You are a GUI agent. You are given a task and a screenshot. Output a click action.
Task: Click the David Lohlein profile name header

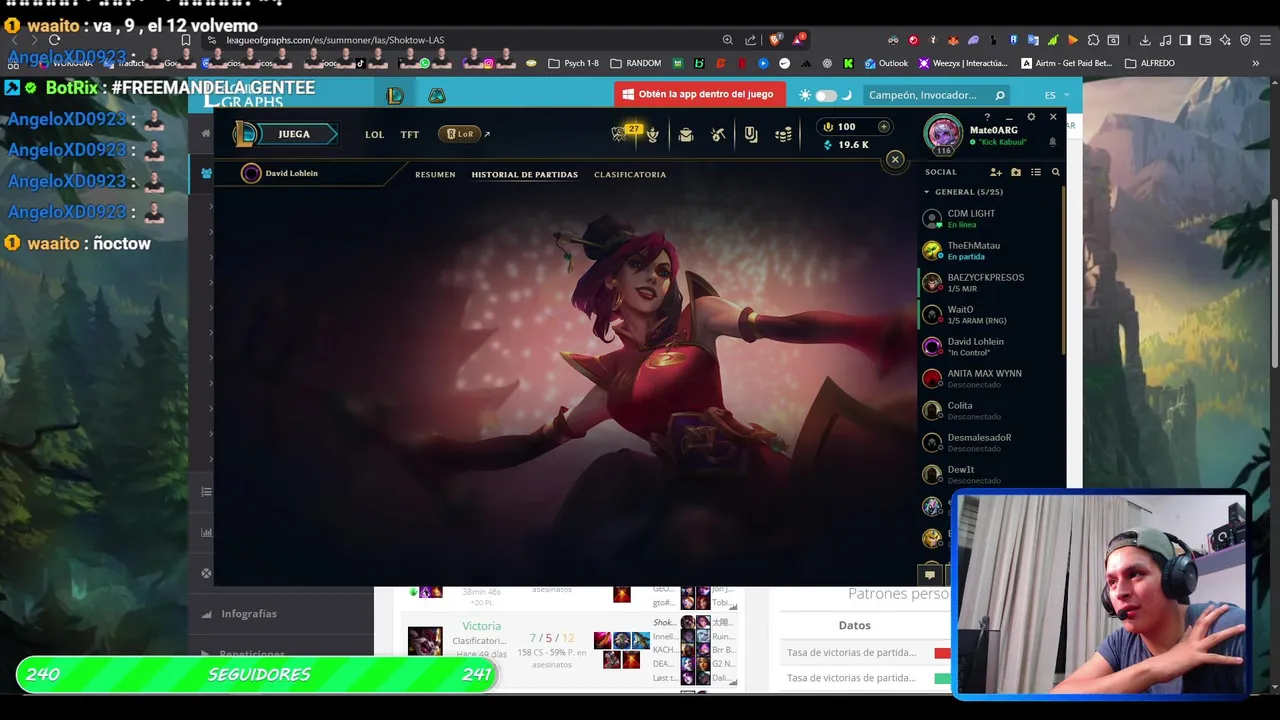point(291,173)
